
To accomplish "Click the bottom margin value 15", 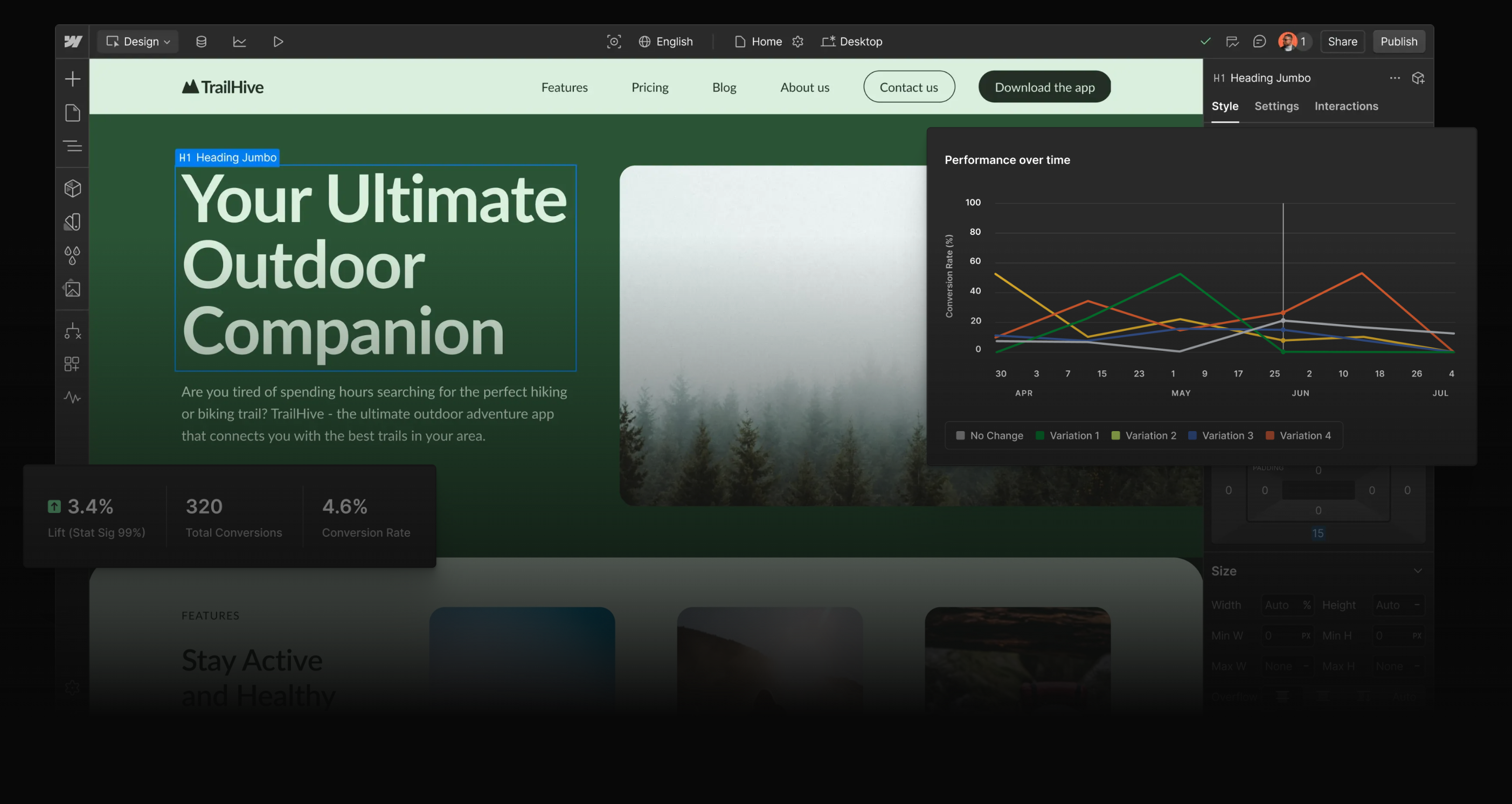I will 1317,533.
